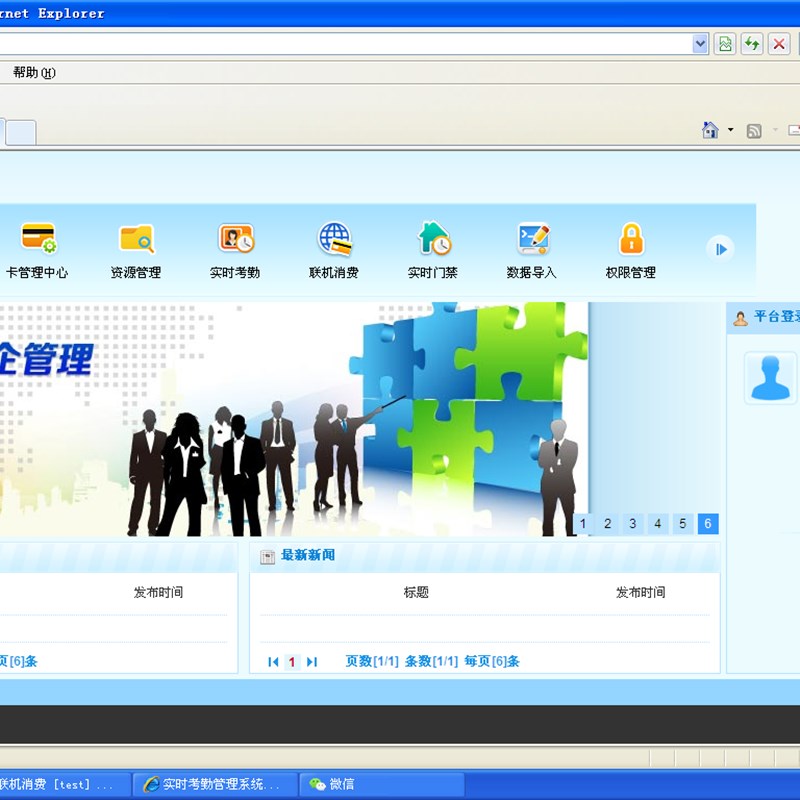Open the 实时门禁 access control icon
Viewport: 800px width, 800px height.
(x=434, y=238)
